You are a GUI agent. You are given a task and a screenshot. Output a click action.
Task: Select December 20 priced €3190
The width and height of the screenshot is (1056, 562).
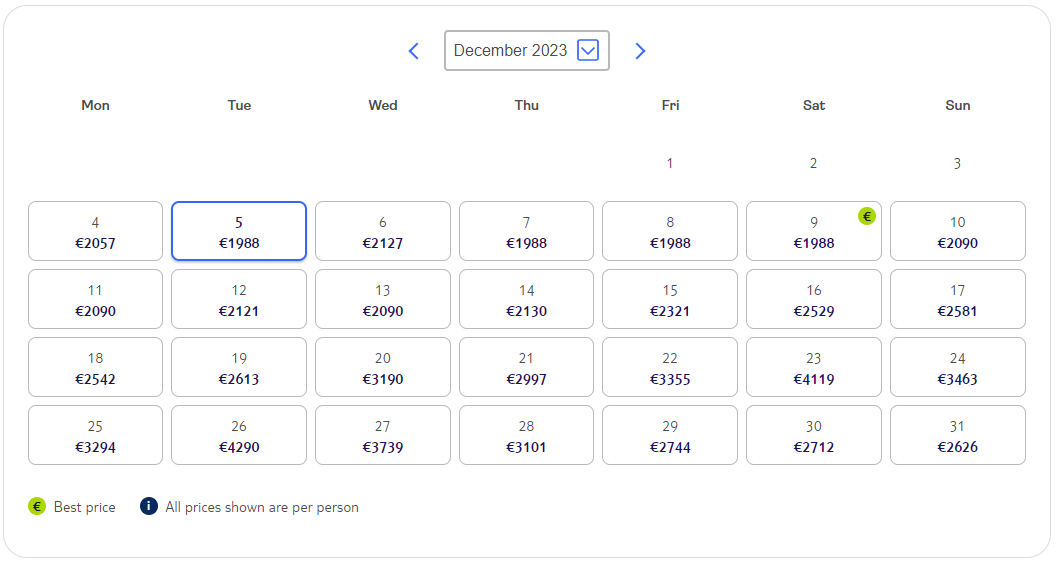[383, 367]
